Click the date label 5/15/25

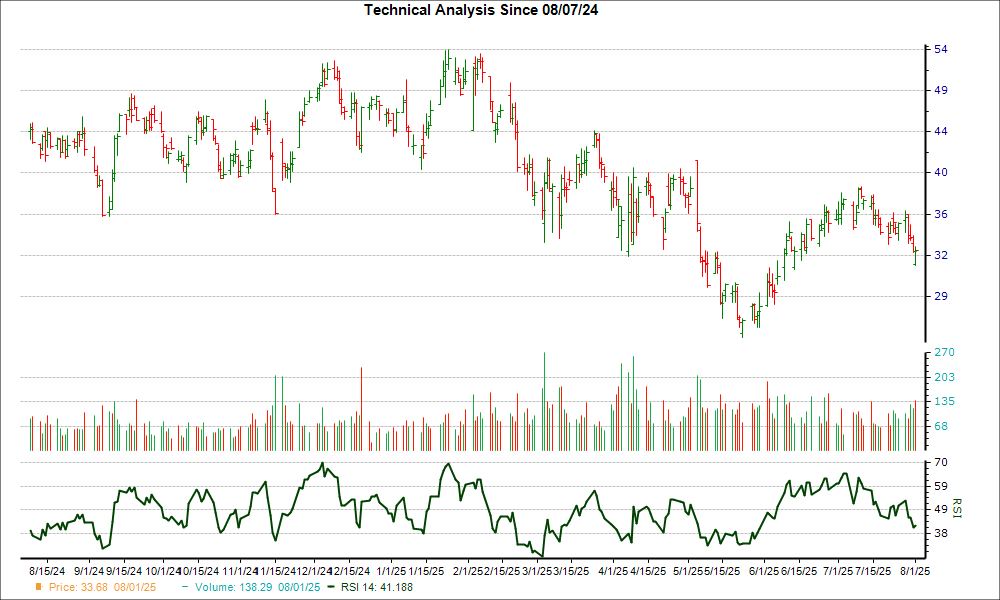pos(723,571)
